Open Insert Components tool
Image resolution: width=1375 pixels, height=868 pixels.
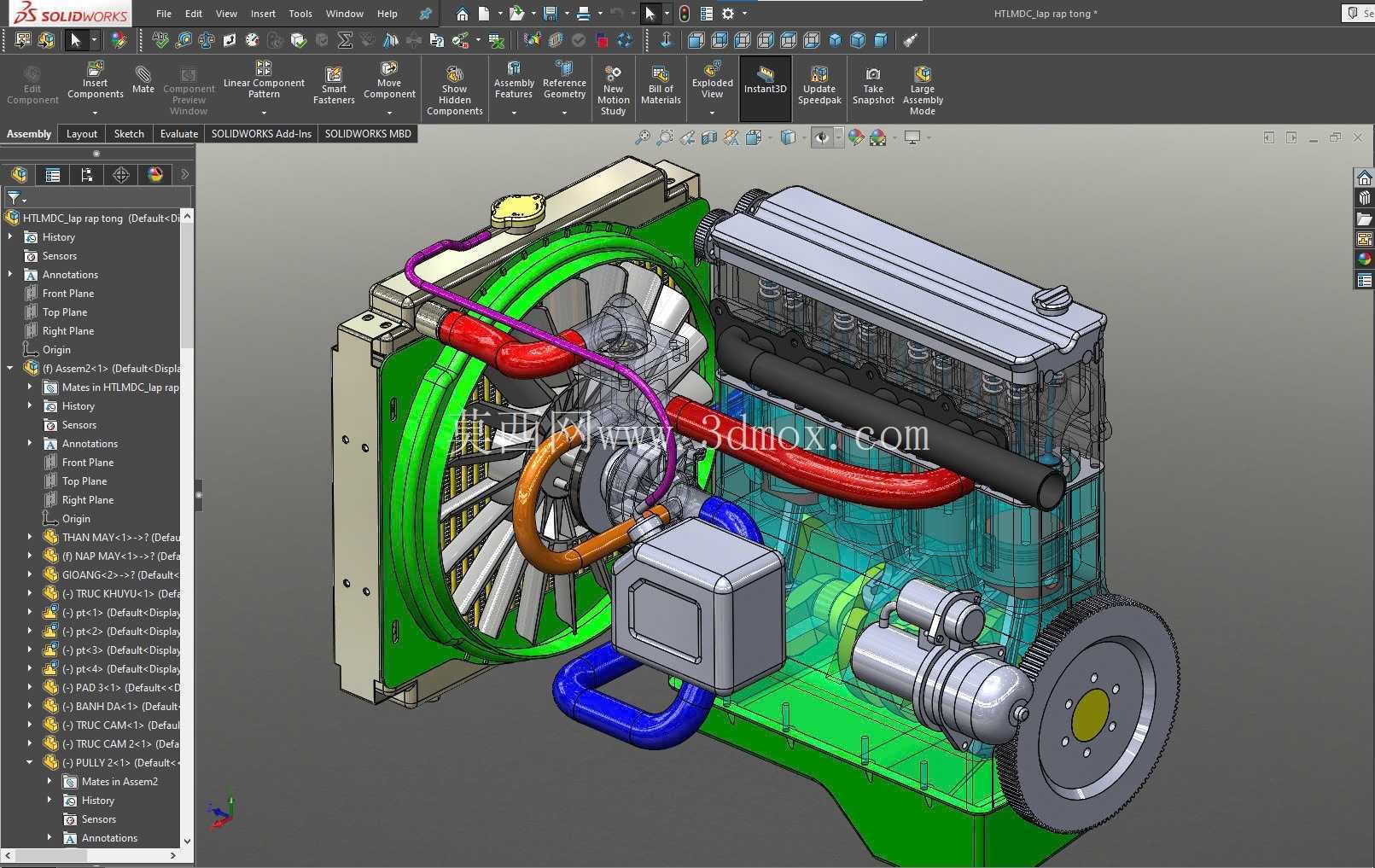[x=96, y=81]
